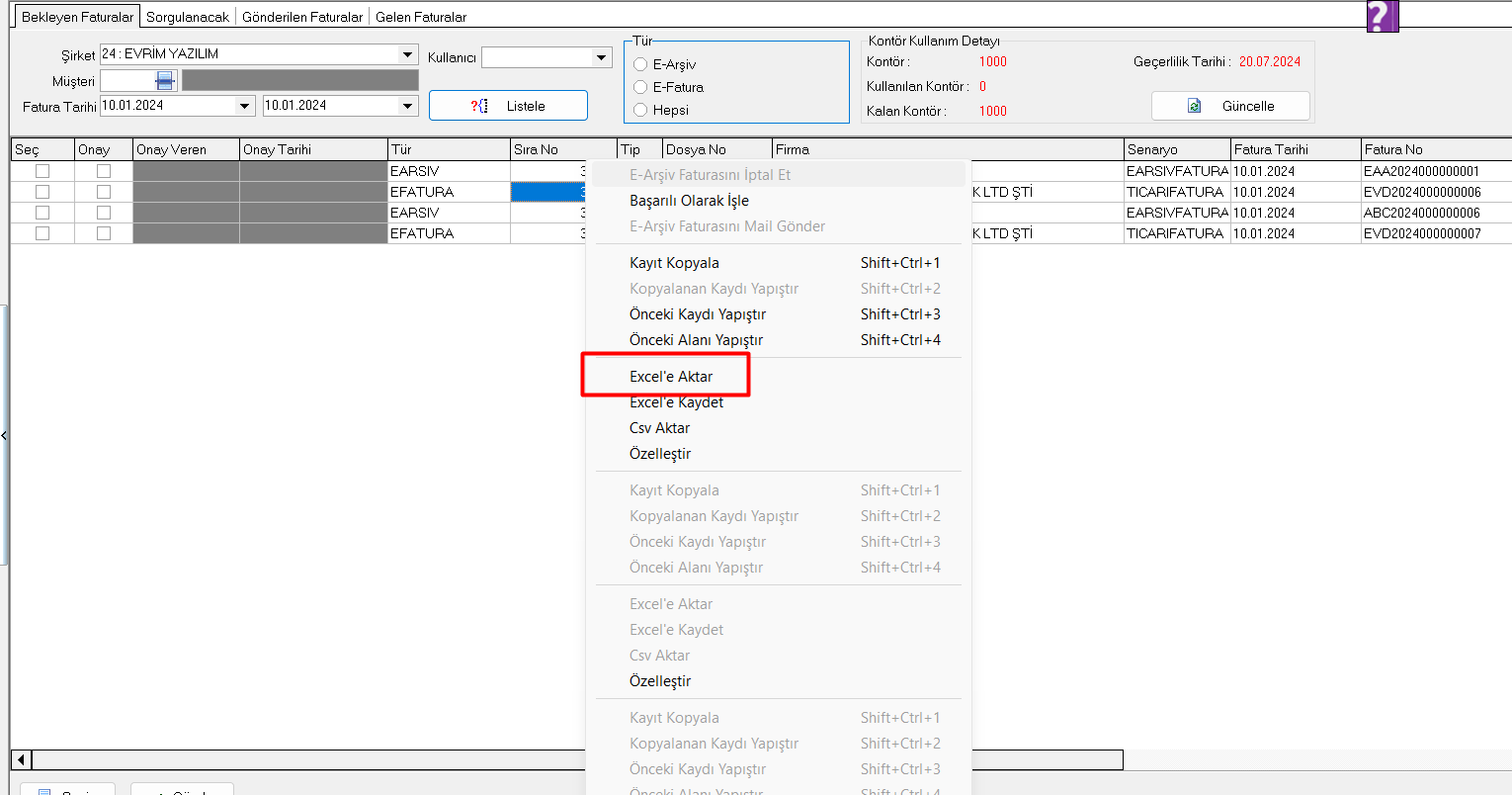Click the Müşteri code input field
Viewport: 1512px width, 795px height.
coord(127,80)
